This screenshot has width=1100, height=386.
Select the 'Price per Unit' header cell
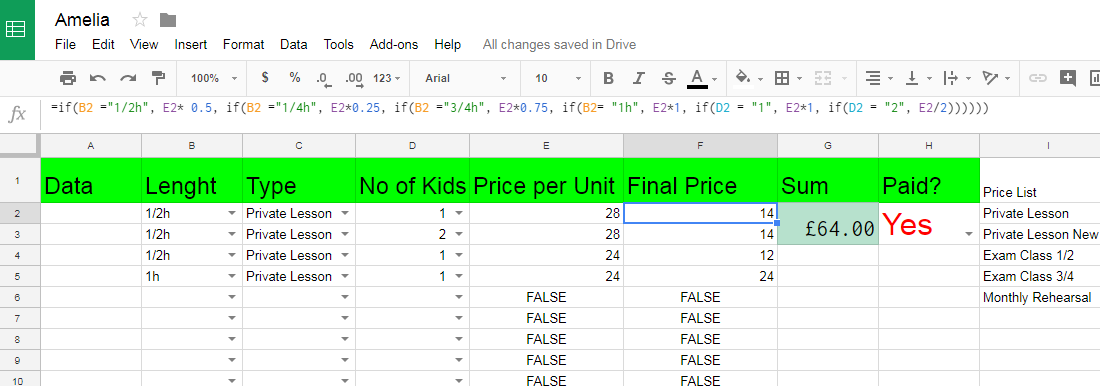(546, 180)
